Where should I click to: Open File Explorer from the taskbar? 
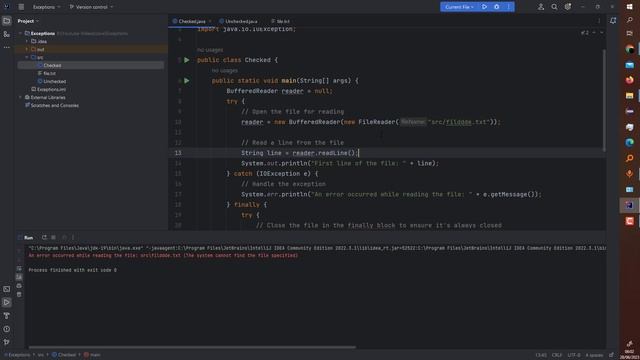629,96
